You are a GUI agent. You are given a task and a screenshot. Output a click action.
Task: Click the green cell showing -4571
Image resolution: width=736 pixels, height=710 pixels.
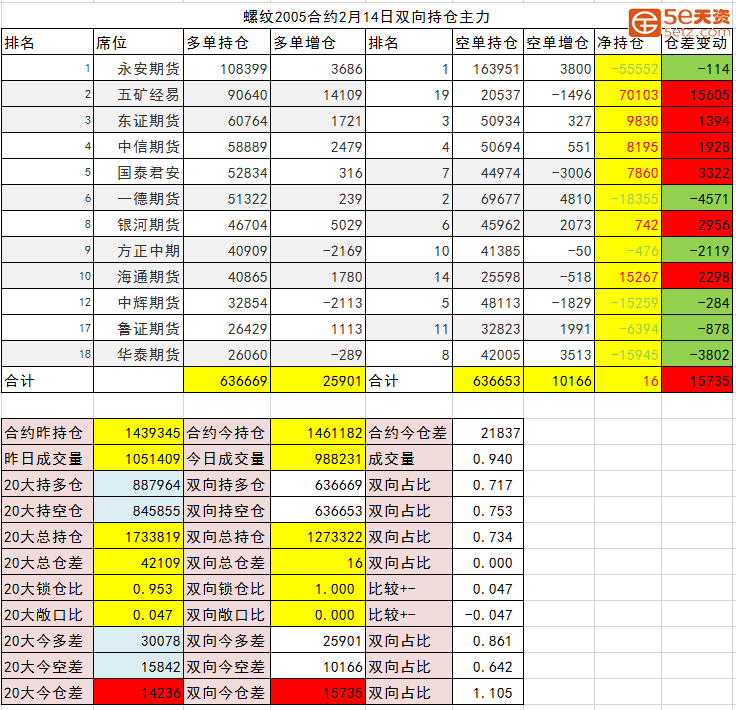pos(697,199)
